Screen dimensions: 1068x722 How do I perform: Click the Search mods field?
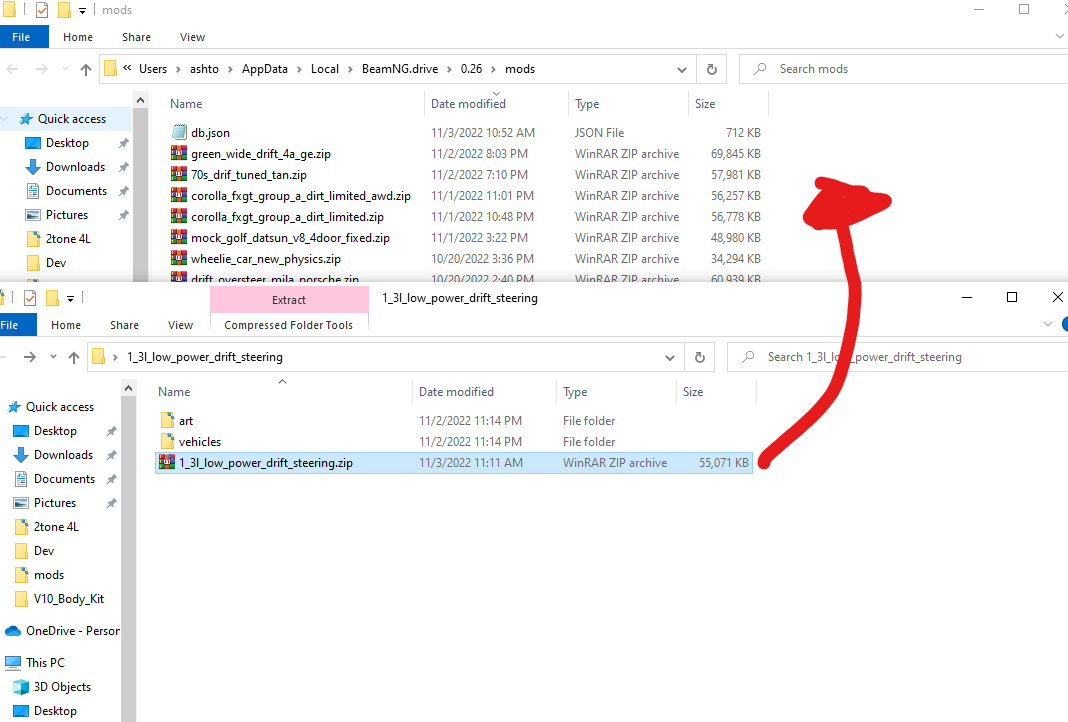[x=903, y=69]
